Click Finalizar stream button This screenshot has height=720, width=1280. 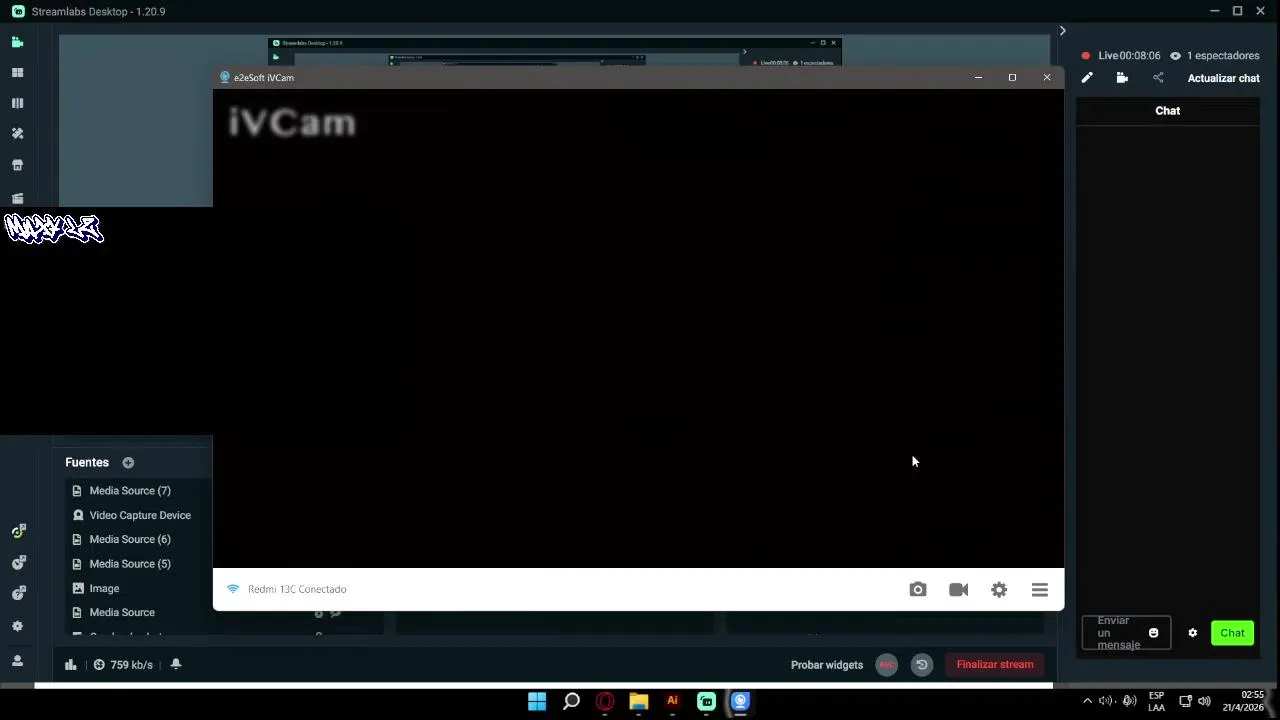click(x=995, y=665)
